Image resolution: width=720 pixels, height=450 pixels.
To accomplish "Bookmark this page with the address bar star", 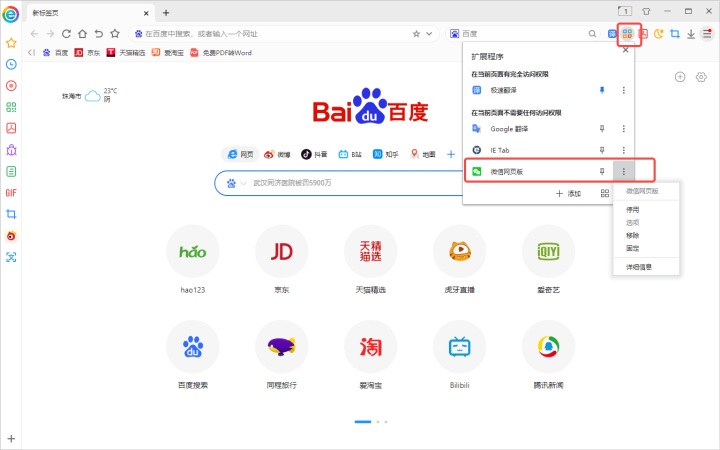I will (416, 34).
